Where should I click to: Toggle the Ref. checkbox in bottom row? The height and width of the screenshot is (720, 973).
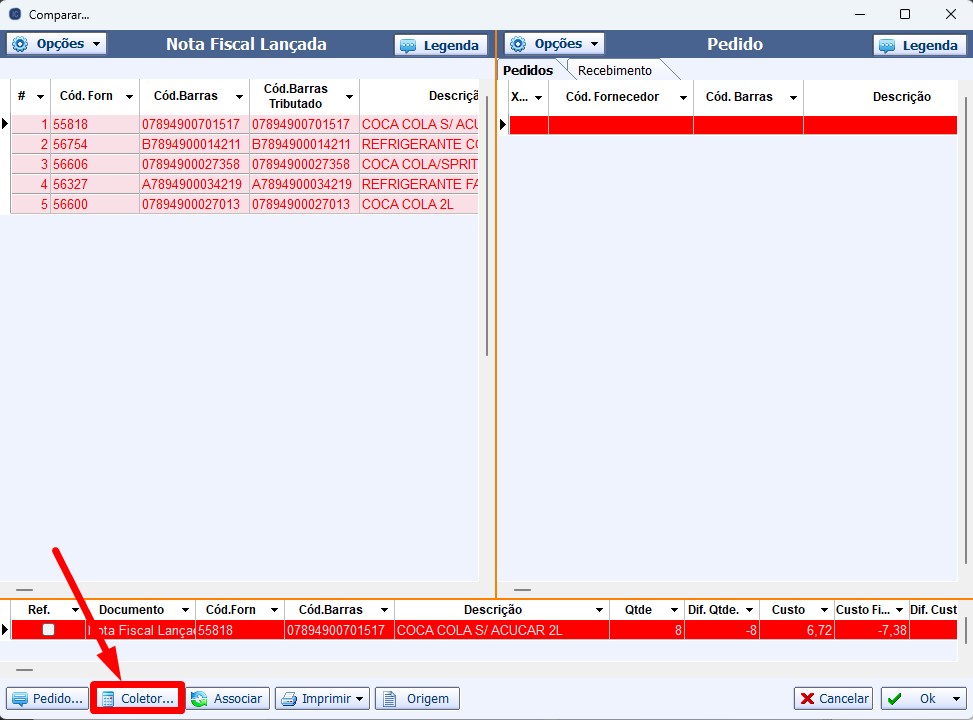[48, 630]
